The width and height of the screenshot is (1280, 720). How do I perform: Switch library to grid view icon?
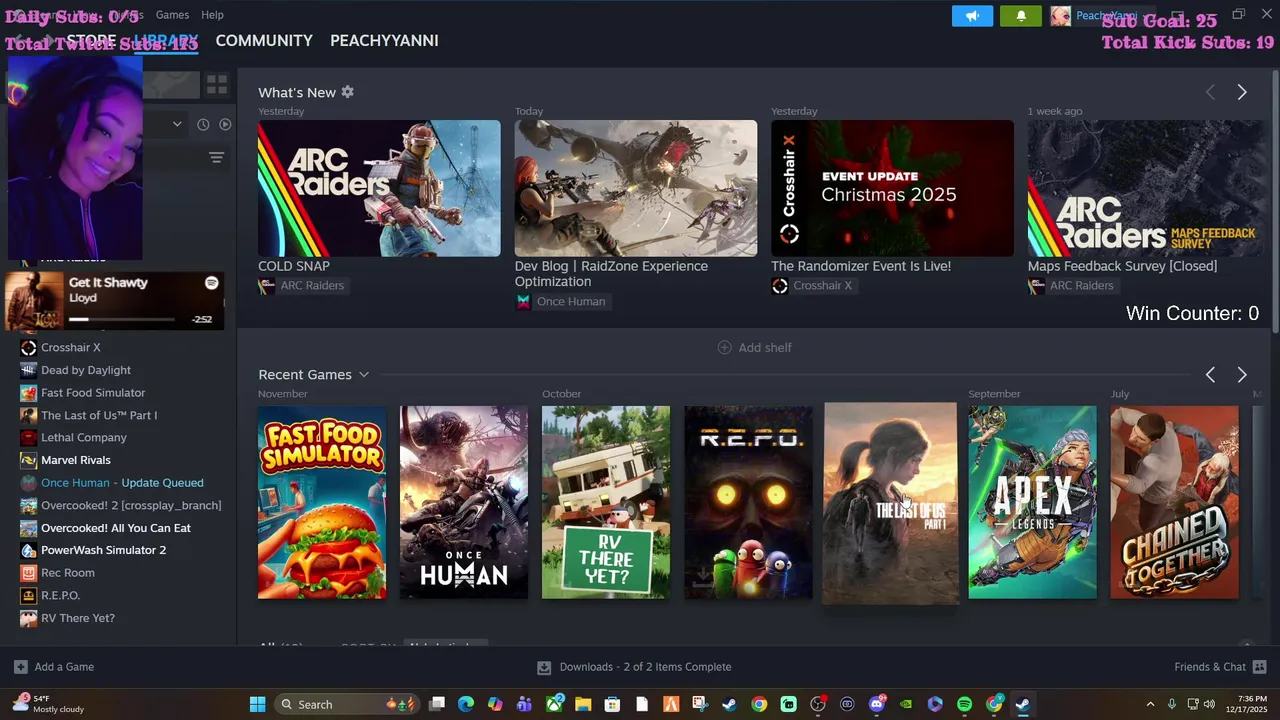[x=217, y=85]
